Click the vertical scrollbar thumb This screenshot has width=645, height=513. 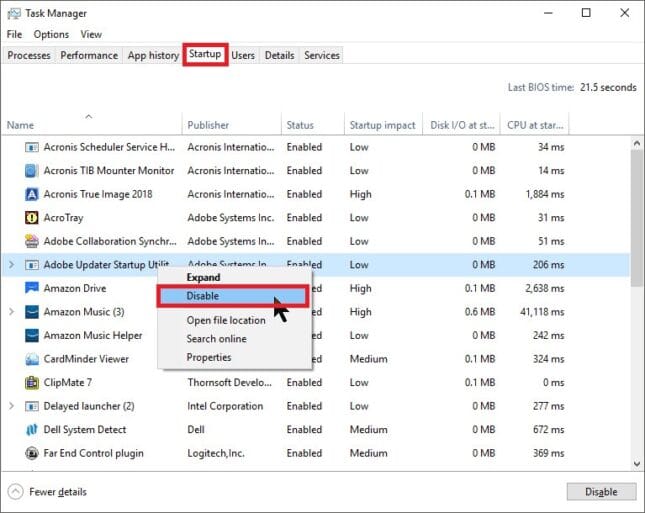pos(637,218)
